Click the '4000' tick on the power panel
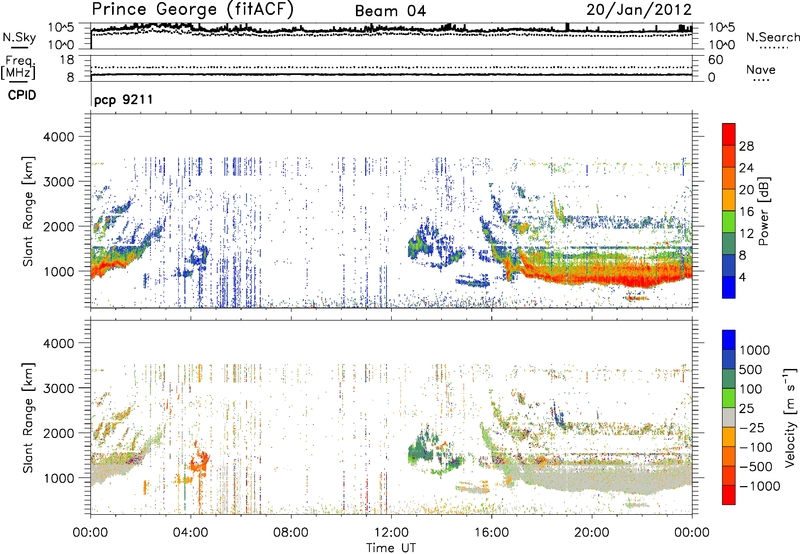800x554 pixels. tap(59, 137)
